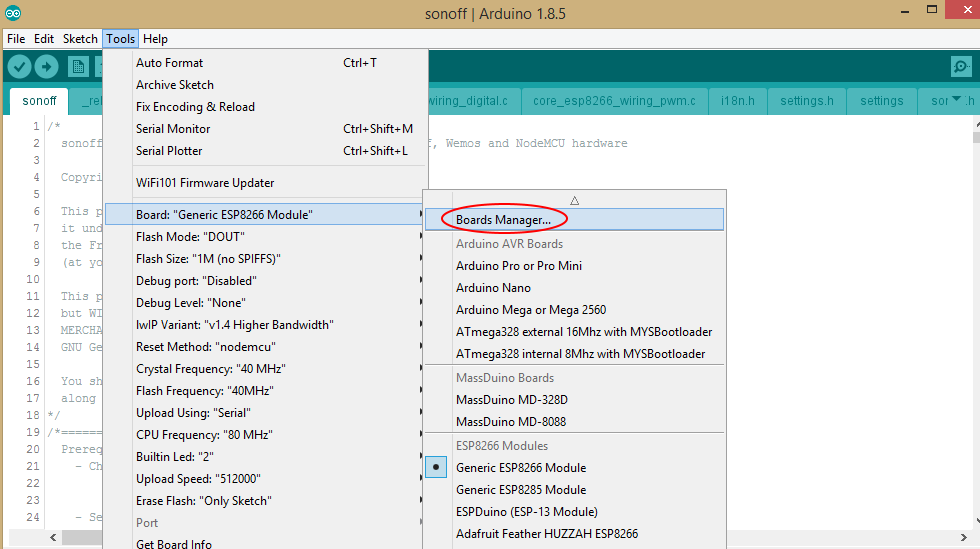Choose Auto Format from Tools menu
This screenshot has height=549, width=980.
coord(266,63)
